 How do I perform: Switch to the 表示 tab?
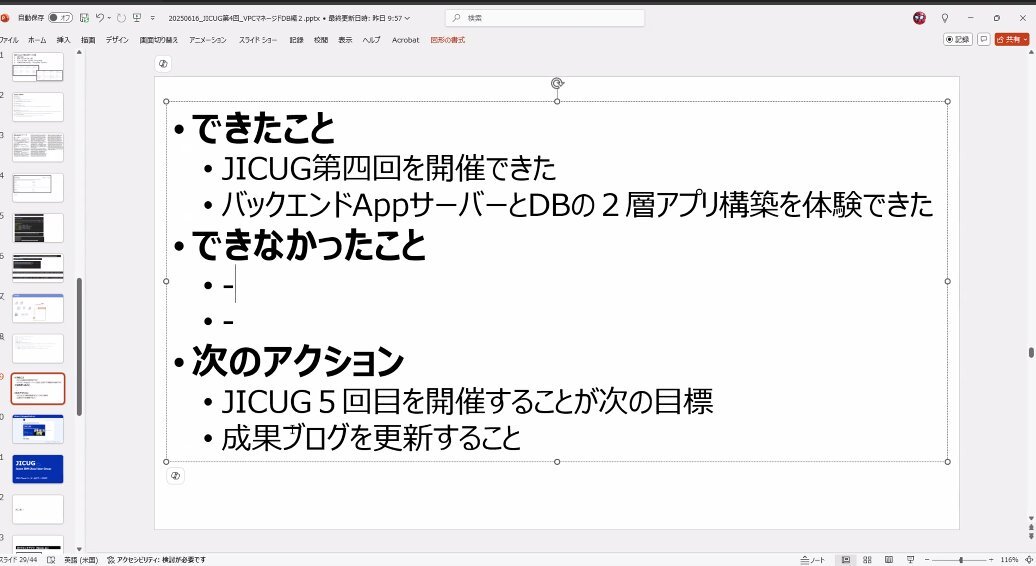click(x=346, y=40)
